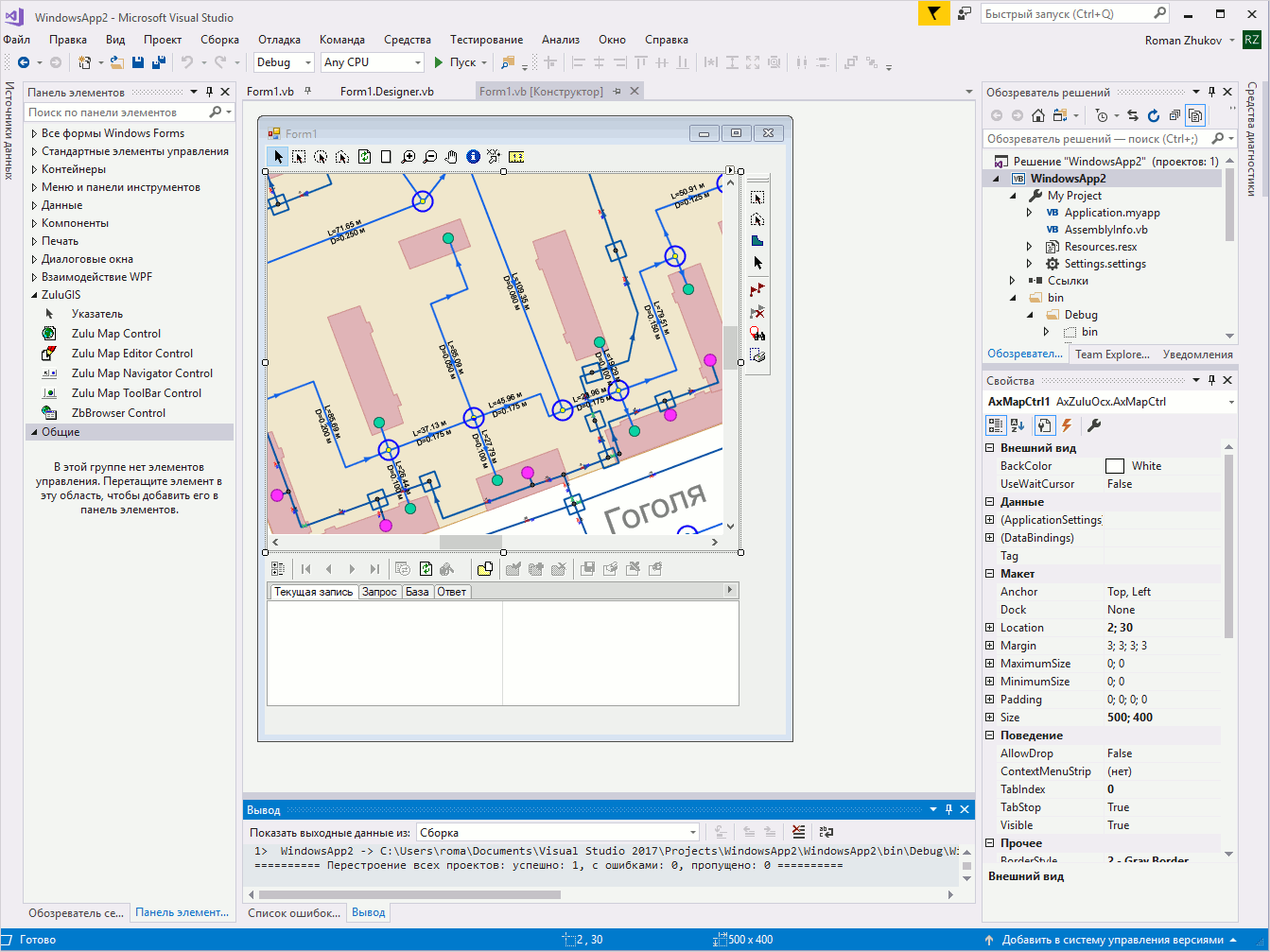The width and height of the screenshot is (1270, 952).
Task: Open the Сборка menu
Action: click(219, 40)
